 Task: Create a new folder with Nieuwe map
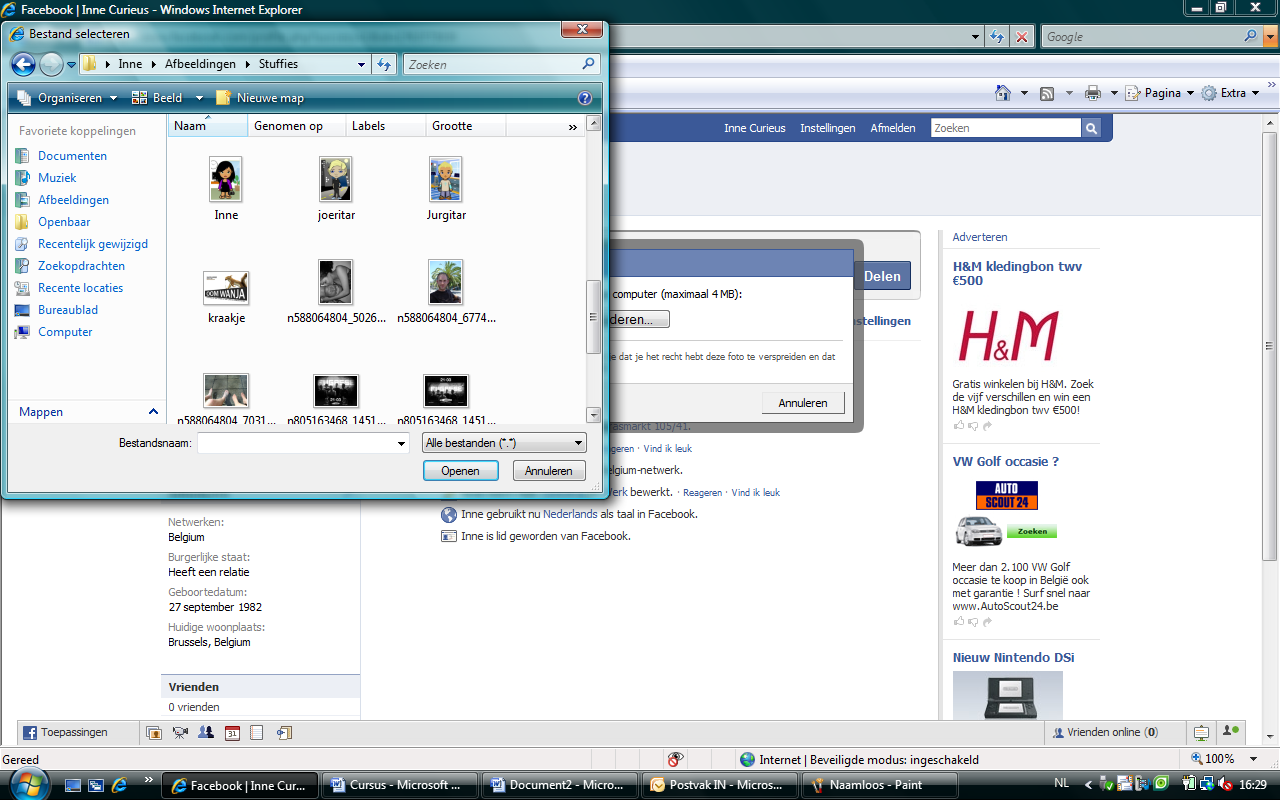[260, 98]
